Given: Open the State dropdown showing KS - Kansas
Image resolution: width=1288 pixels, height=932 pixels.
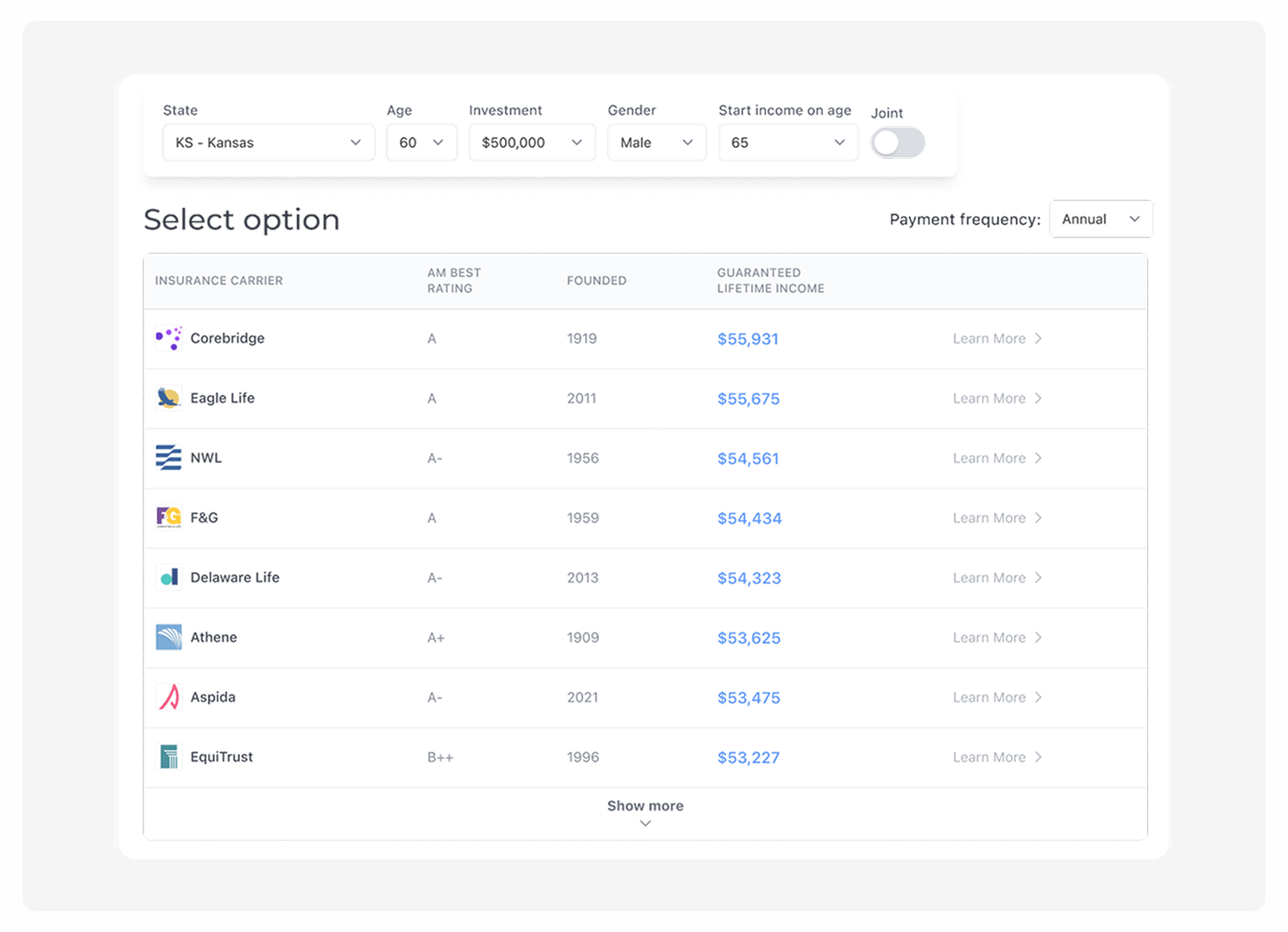Looking at the screenshot, I should pyautogui.click(x=268, y=142).
